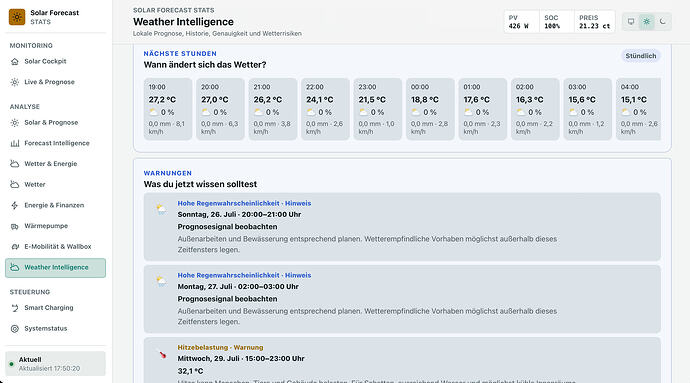Select the 19:00 forecast card
Screen dimensions: 690x383
click(168, 109)
